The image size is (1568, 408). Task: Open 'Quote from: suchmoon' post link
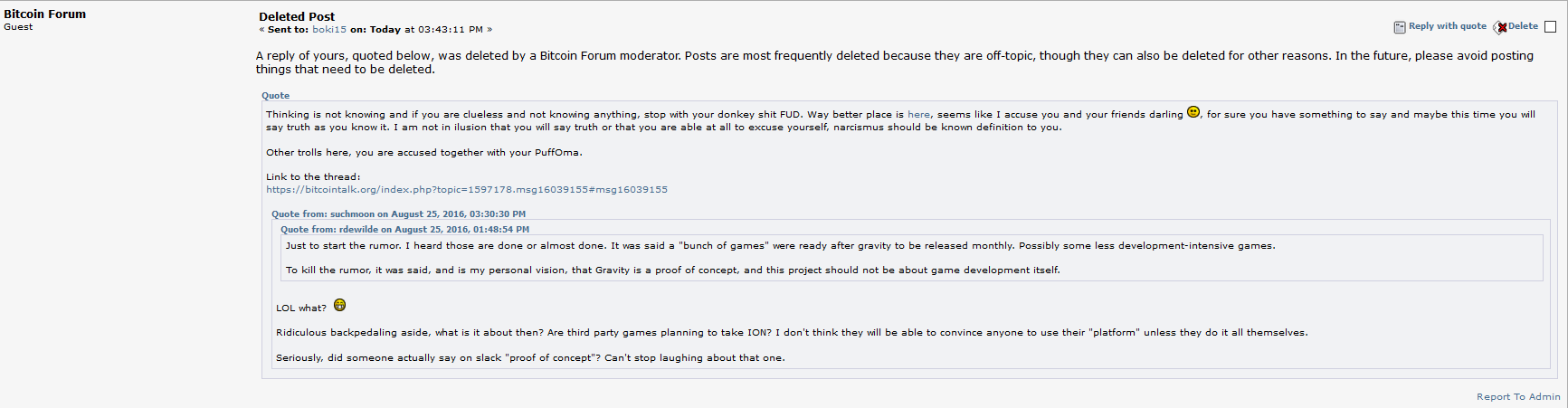pyautogui.click(x=398, y=214)
